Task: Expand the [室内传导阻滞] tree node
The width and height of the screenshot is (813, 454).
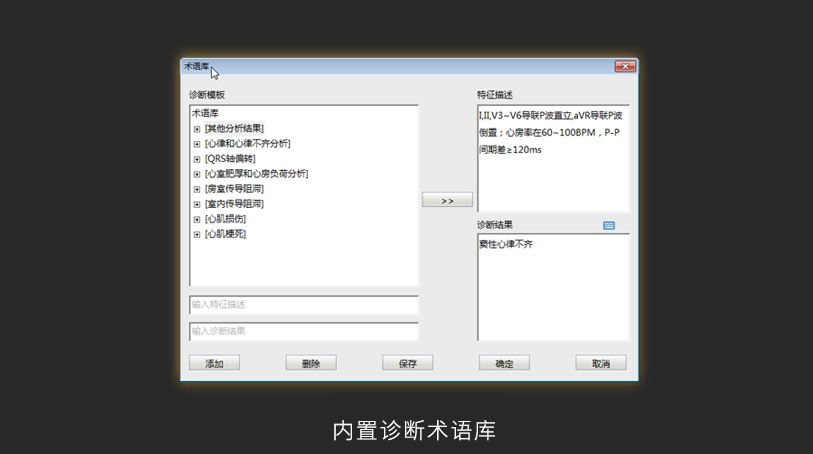Action: [197, 204]
